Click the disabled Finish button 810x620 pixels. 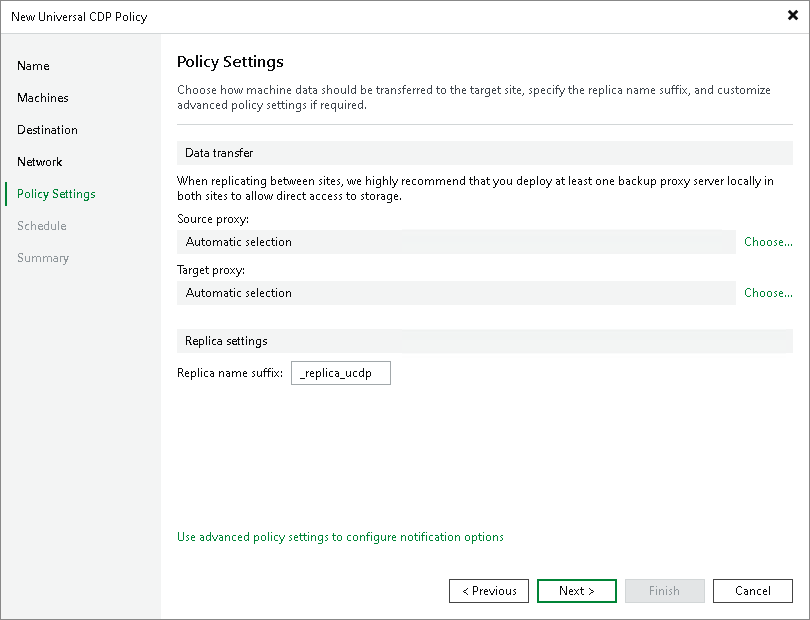[664, 591]
